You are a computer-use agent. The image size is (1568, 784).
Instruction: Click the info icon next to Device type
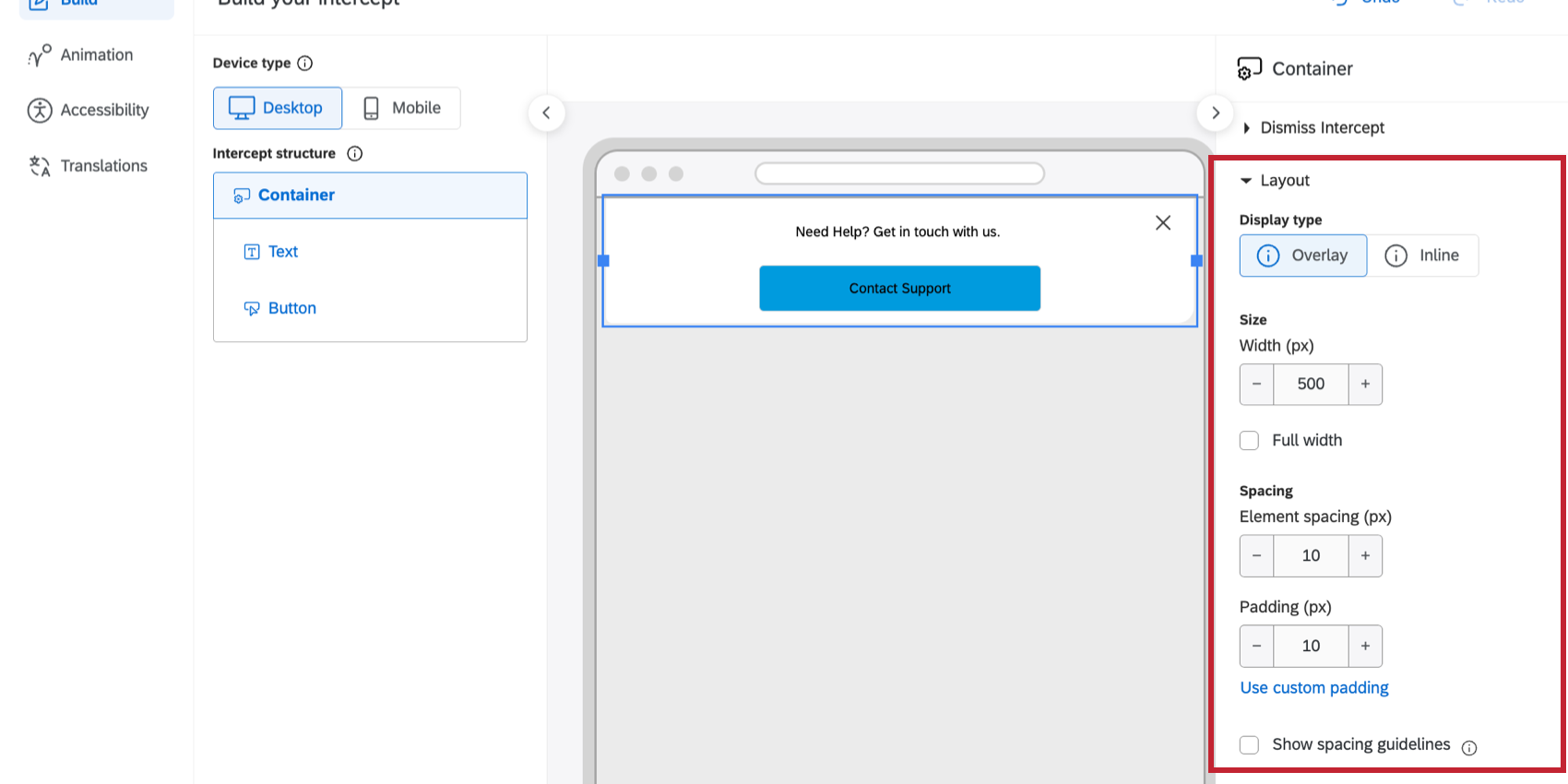click(305, 63)
